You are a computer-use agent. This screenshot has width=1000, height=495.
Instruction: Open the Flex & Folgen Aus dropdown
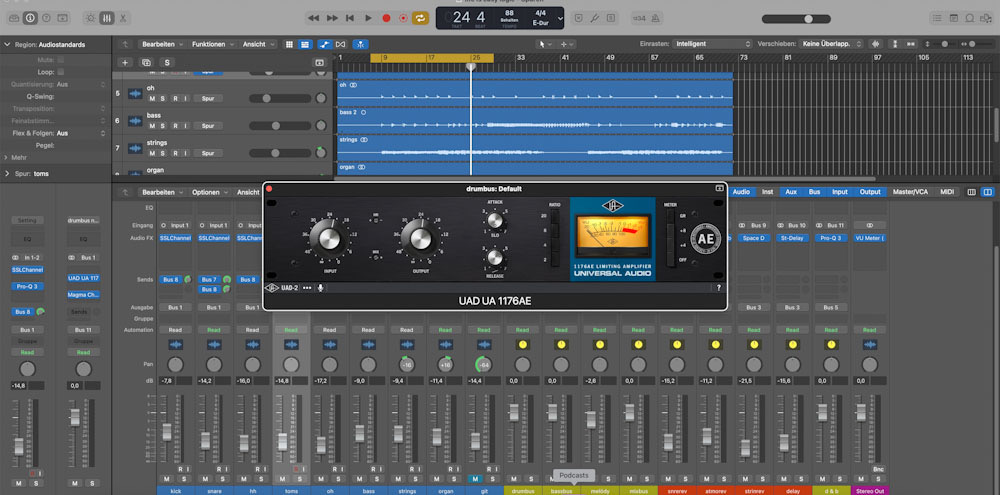80,133
